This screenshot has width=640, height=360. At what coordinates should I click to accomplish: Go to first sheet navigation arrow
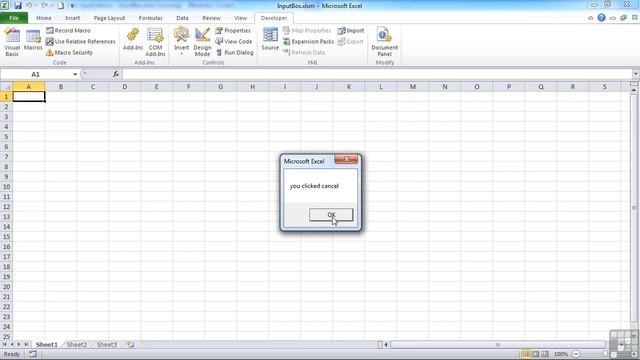[4, 345]
